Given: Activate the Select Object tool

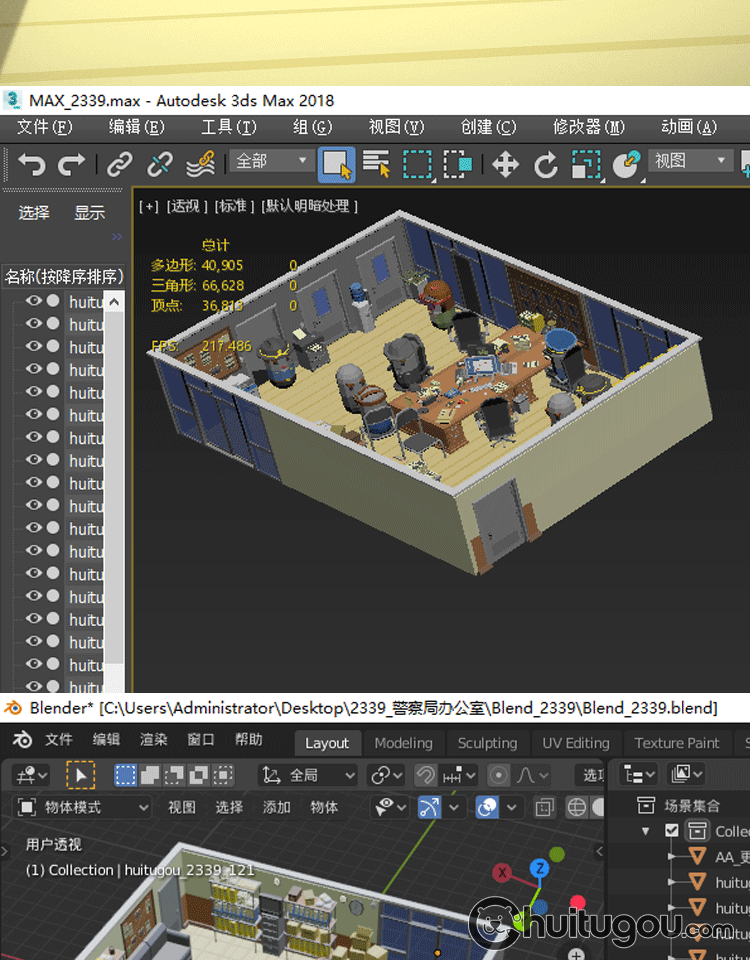Looking at the screenshot, I should (336, 164).
